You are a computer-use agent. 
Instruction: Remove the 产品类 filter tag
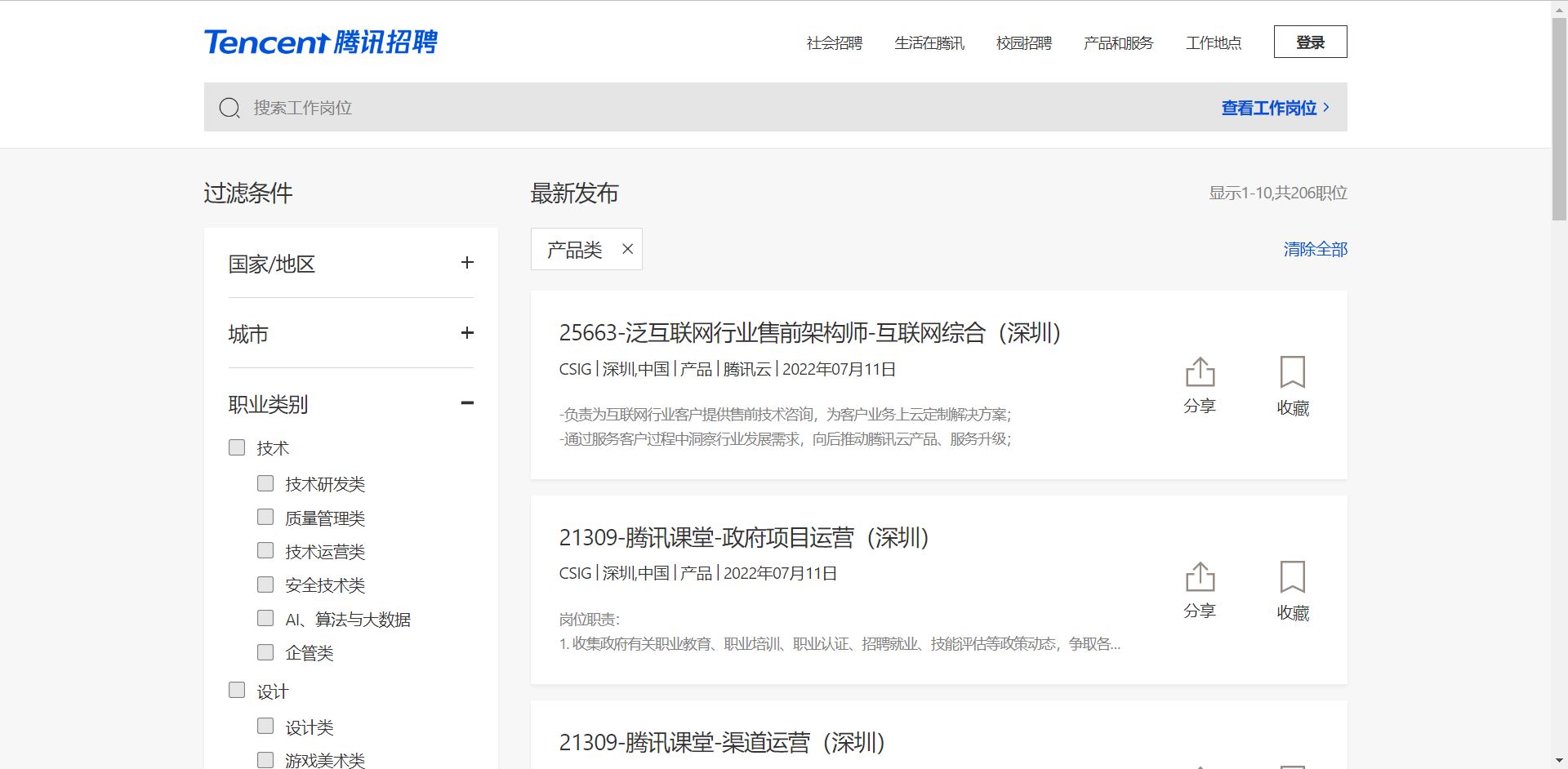(627, 249)
